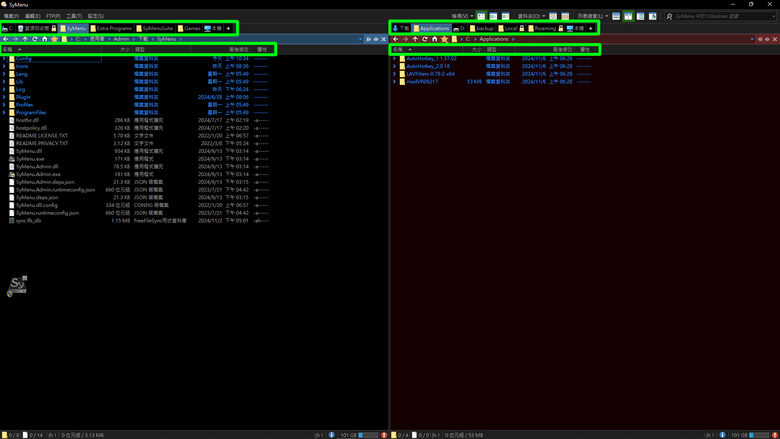Open the search field history dropdown
The image size is (780, 439).
(773, 16)
